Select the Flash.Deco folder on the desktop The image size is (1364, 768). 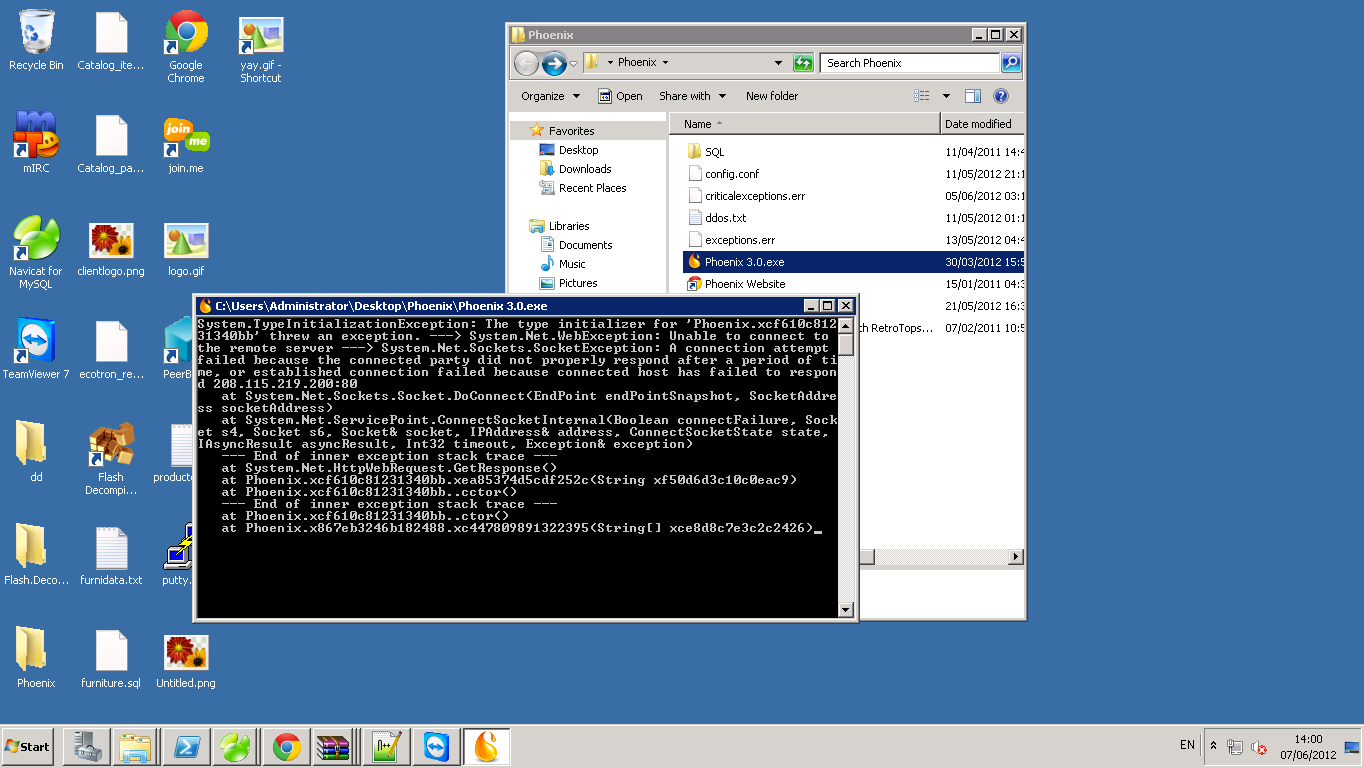(x=36, y=555)
